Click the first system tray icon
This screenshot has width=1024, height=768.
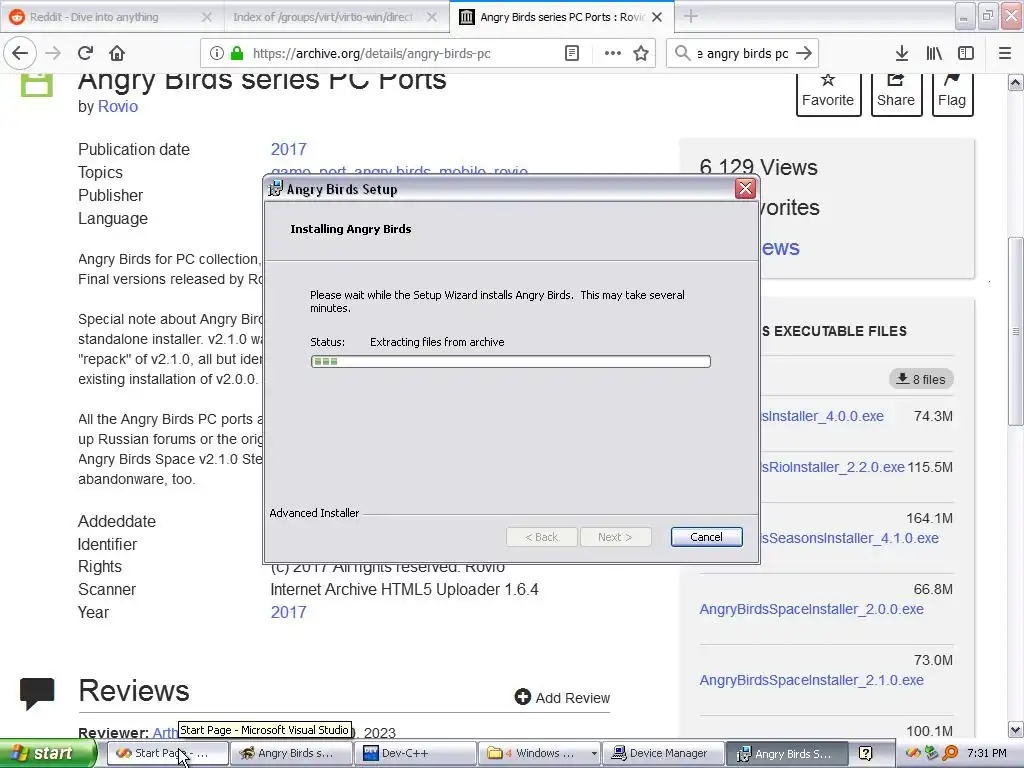click(x=913, y=753)
